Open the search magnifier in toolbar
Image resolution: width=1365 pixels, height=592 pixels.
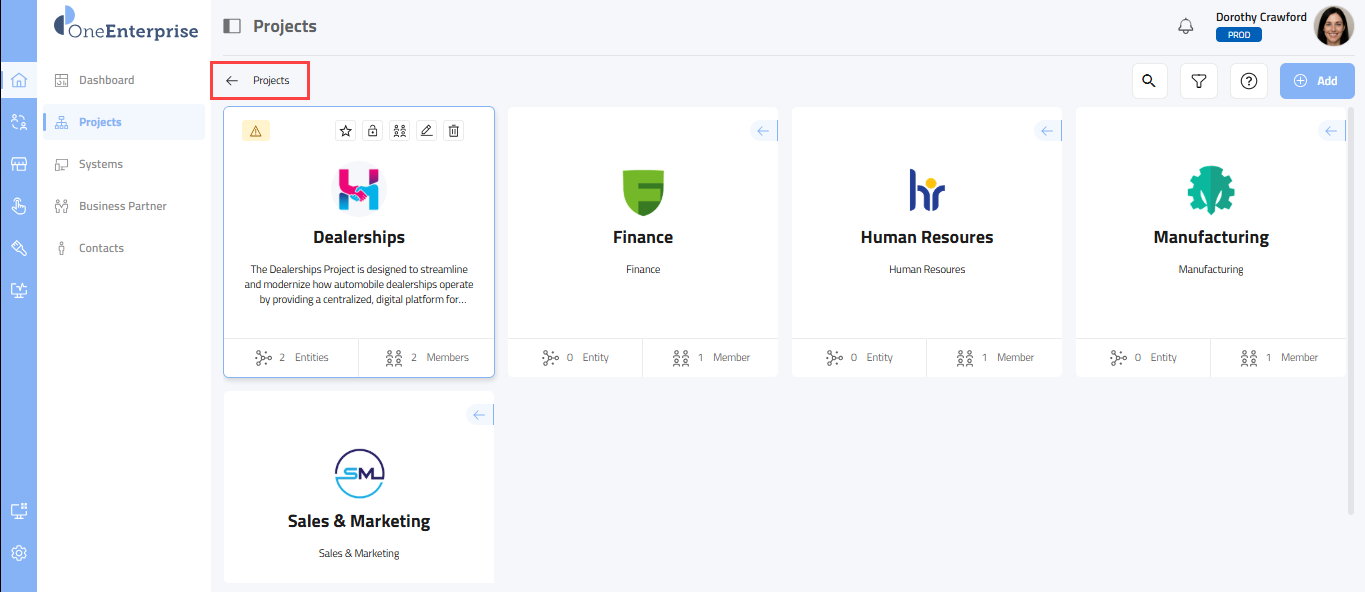[1149, 81]
